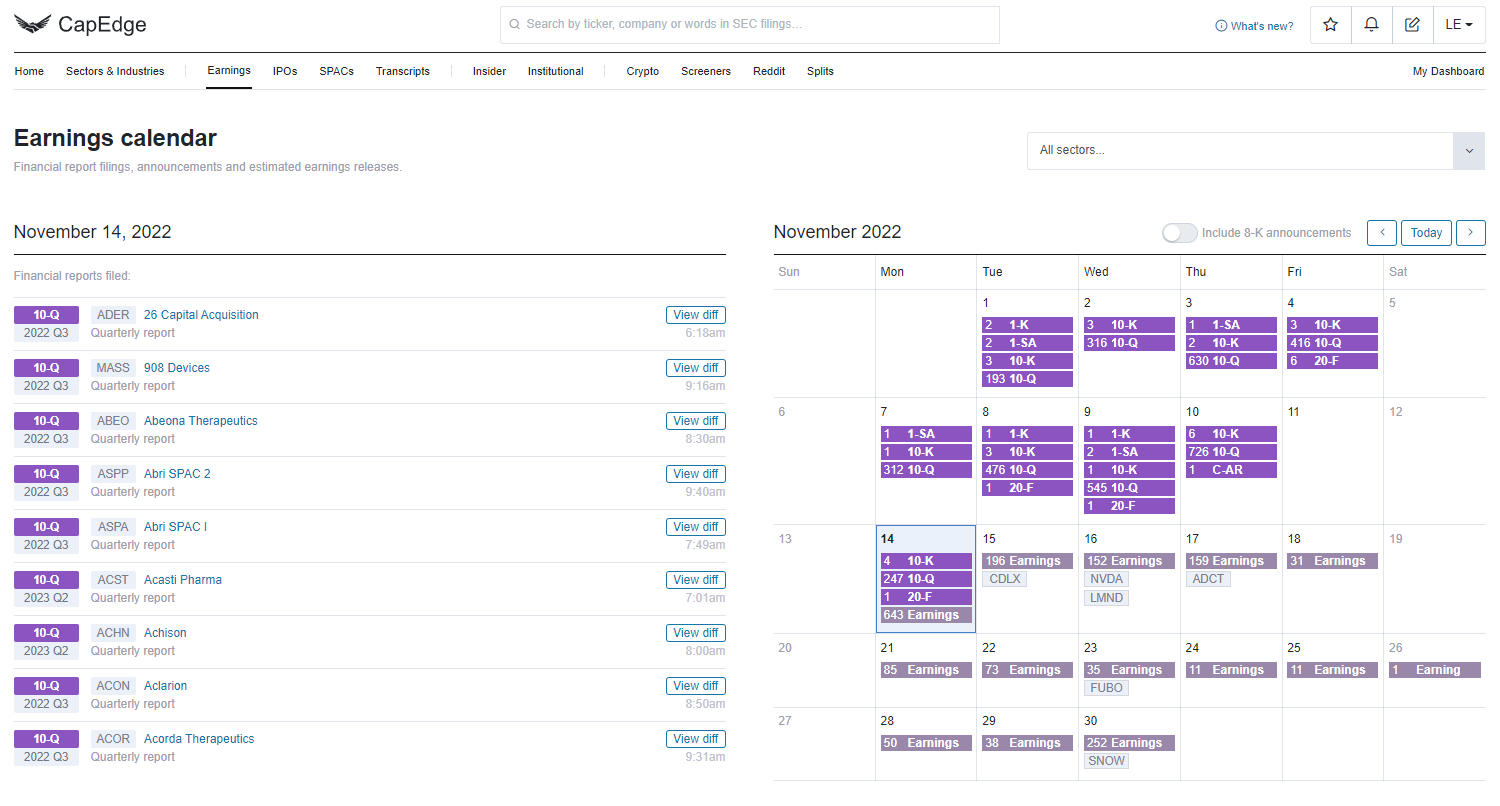Open the notes edit icon
1500x806 pixels.
1412,25
